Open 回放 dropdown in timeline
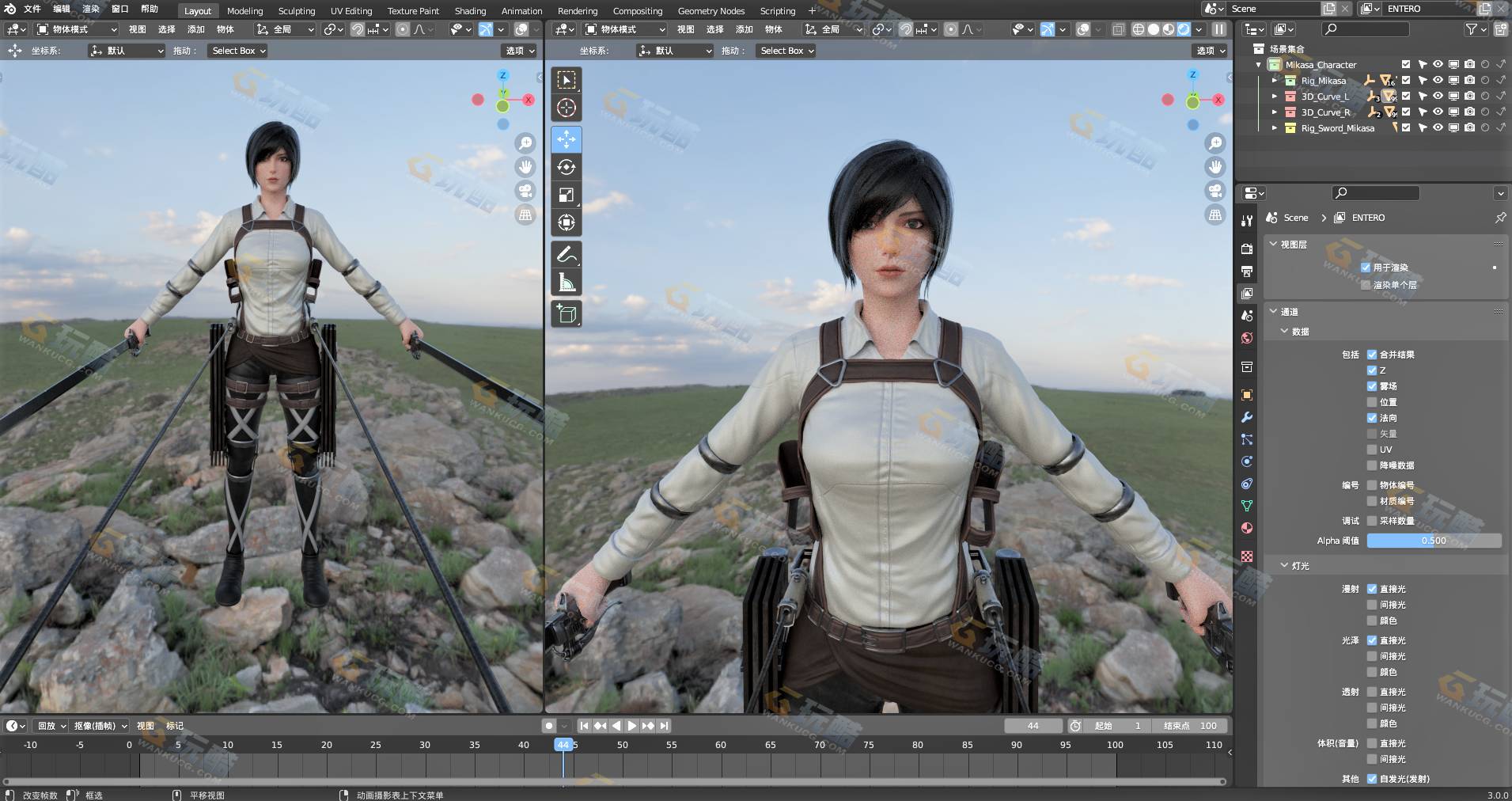The width and height of the screenshot is (1512, 801). 51,726
